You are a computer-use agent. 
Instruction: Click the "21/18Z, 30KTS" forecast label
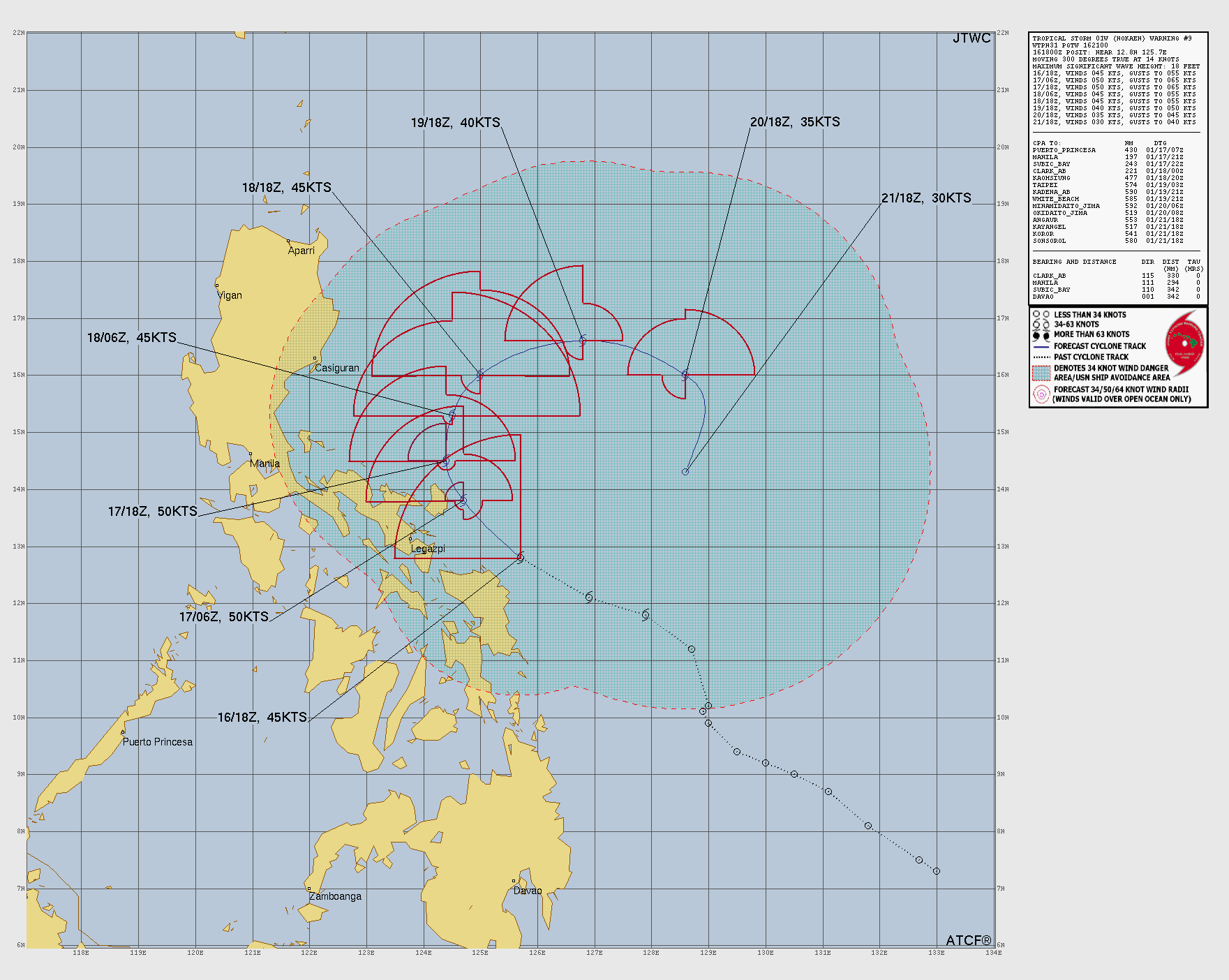925,198
